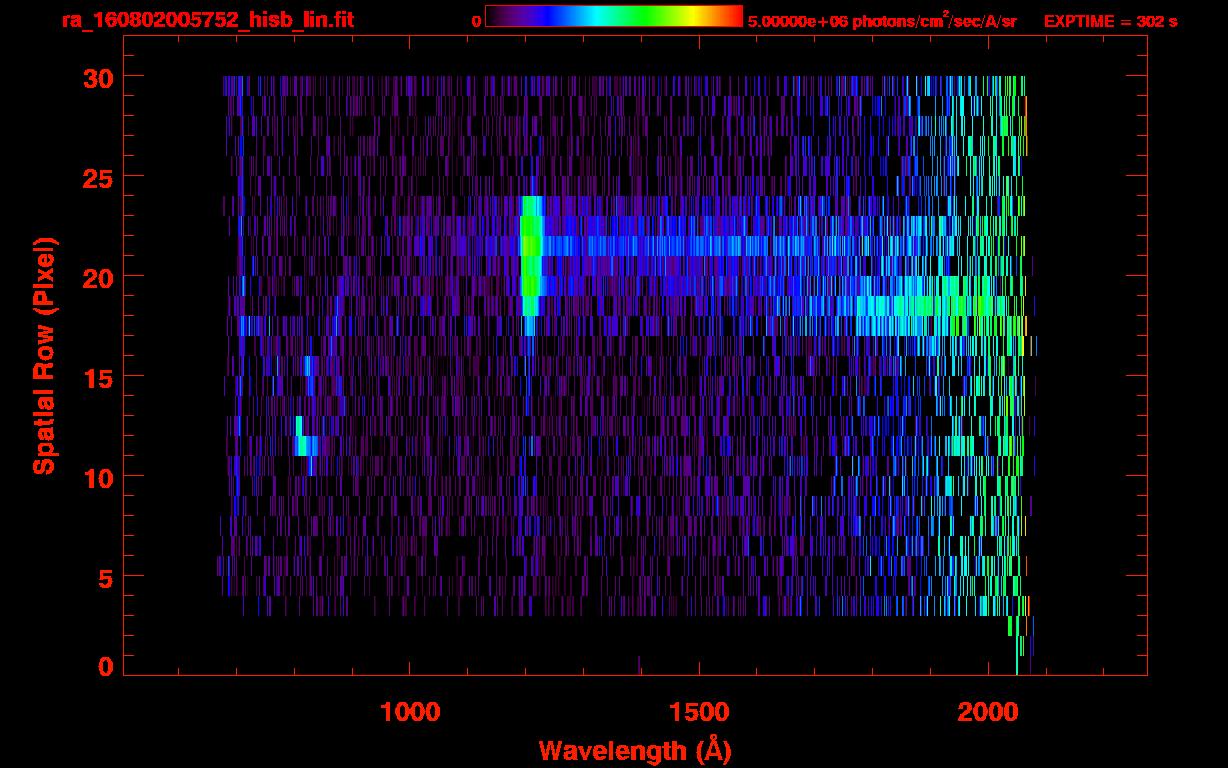This screenshot has width=1228, height=768.
Task: Click x-axis tick label 1500
Action: (699, 712)
